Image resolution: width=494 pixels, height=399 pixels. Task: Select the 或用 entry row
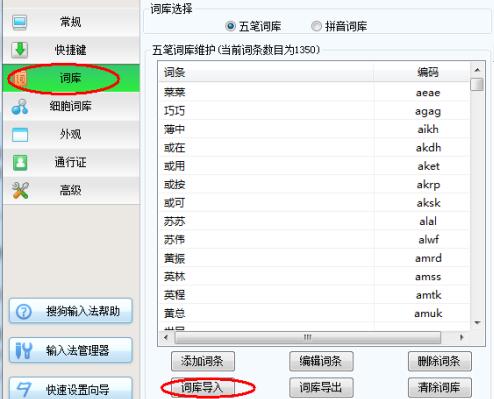point(314,166)
